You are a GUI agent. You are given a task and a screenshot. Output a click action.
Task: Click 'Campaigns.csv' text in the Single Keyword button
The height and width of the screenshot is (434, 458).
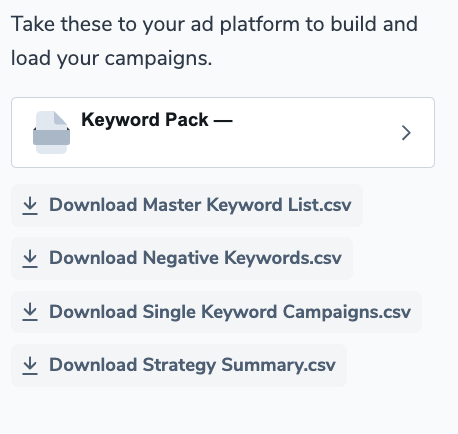pos(347,312)
